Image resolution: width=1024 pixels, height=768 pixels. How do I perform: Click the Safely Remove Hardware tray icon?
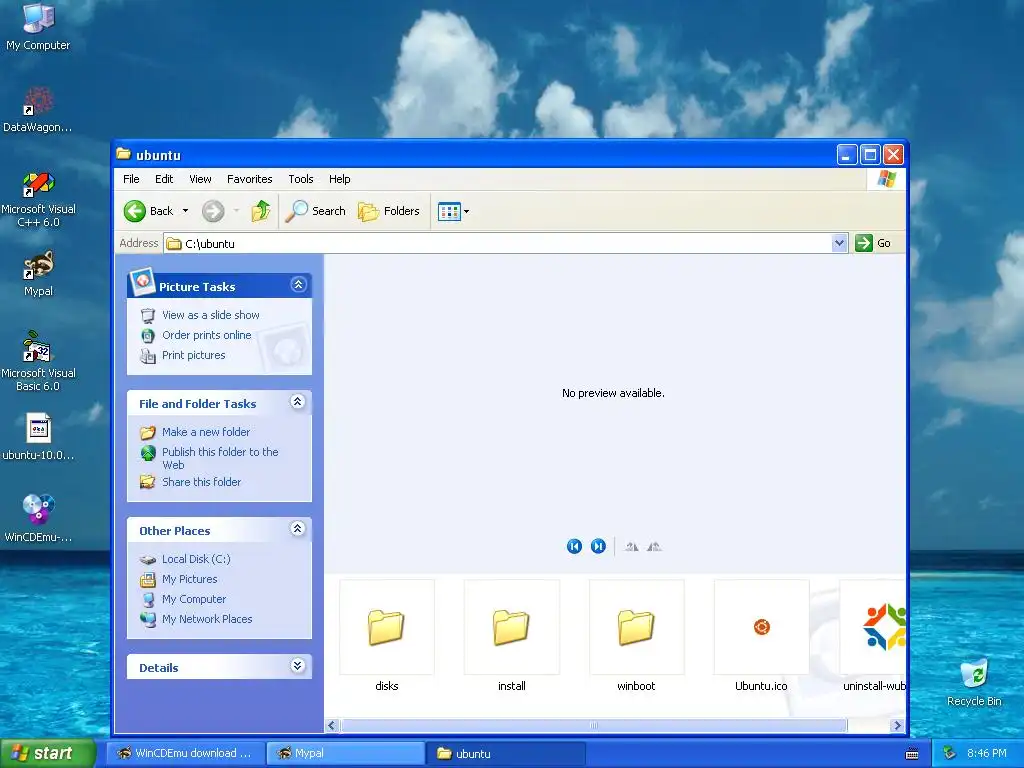[x=950, y=753]
